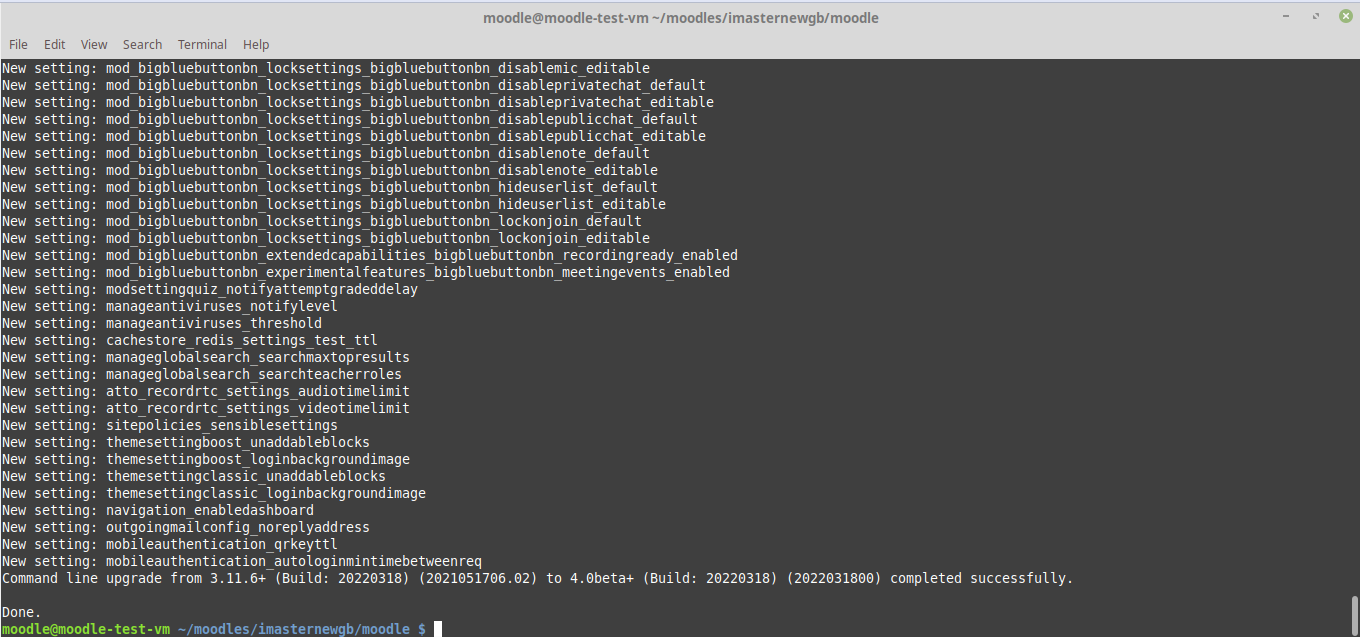Click the blue path '~/moodles/imasternewgb/moodle' in prompt
Viewport: 1360px width, 637px height.
[x=294, y=629]
